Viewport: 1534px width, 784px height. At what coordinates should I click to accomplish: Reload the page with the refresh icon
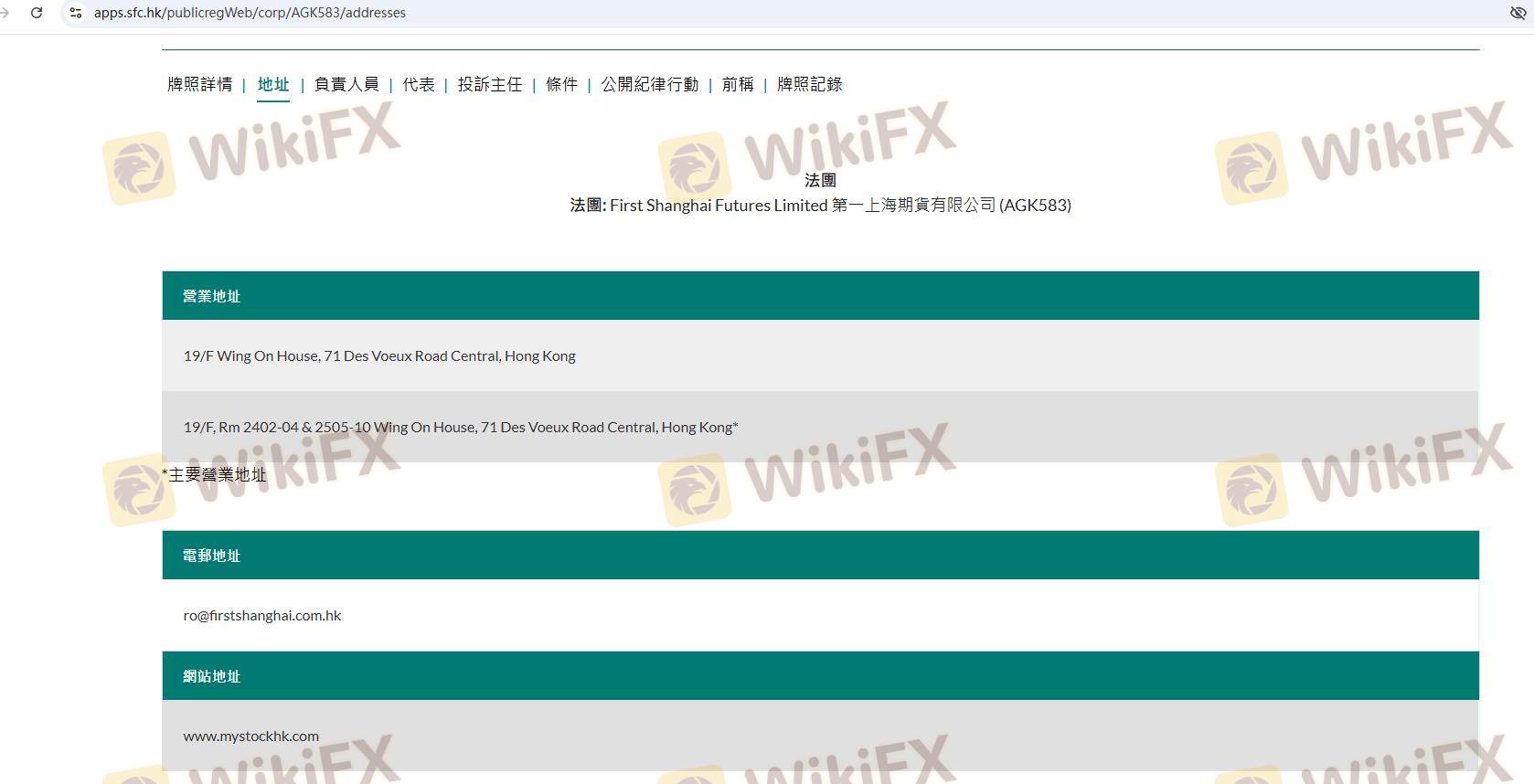(37, 13)
